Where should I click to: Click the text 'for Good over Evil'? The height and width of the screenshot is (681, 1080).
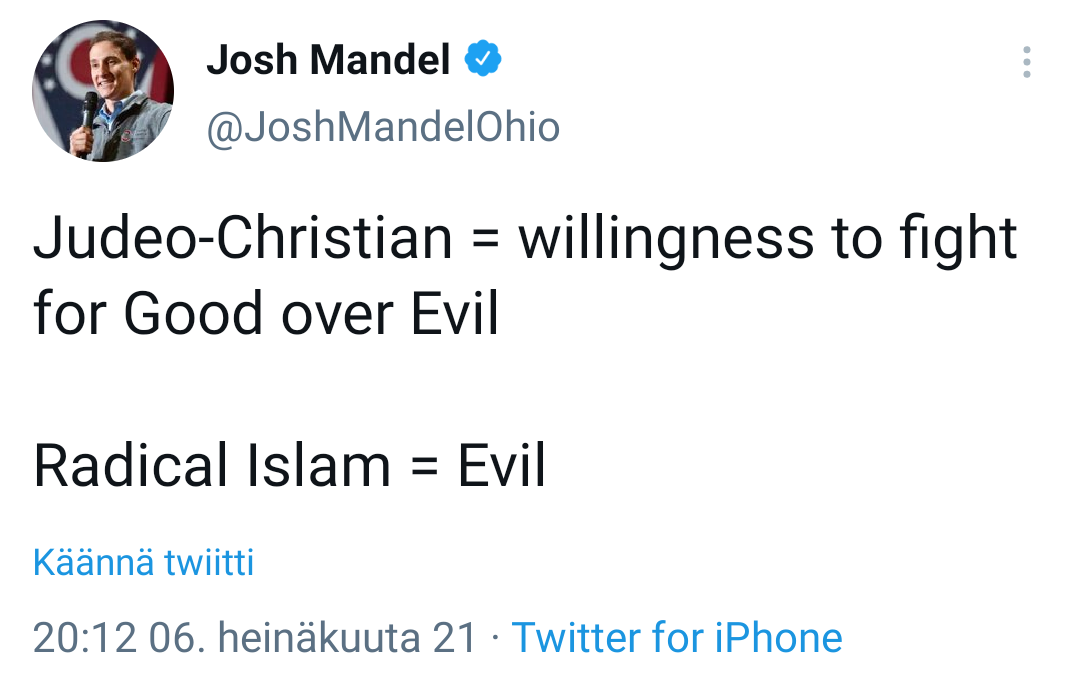point(266,313)
